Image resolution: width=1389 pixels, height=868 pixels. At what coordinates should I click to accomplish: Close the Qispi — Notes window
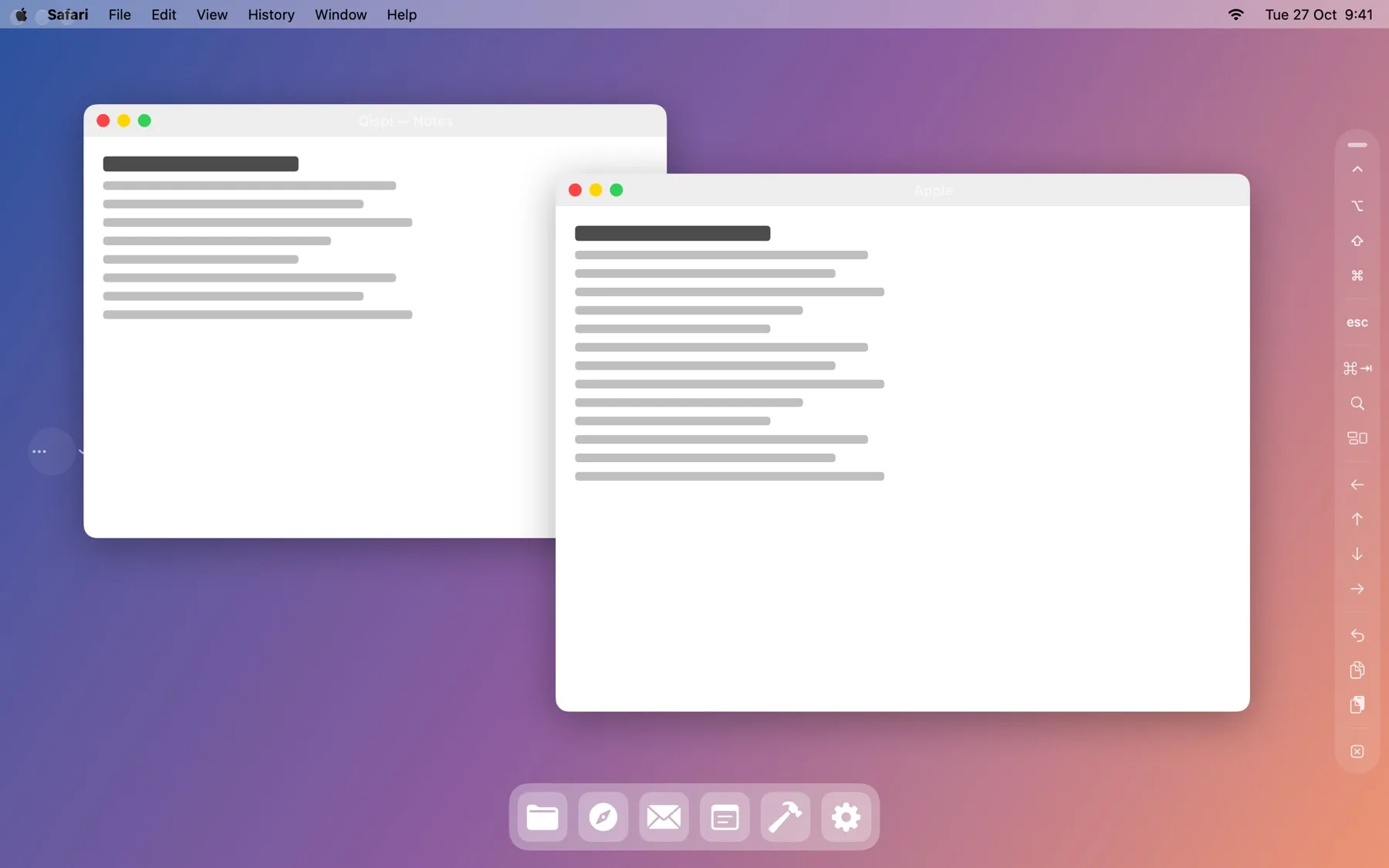coord(103,120)
